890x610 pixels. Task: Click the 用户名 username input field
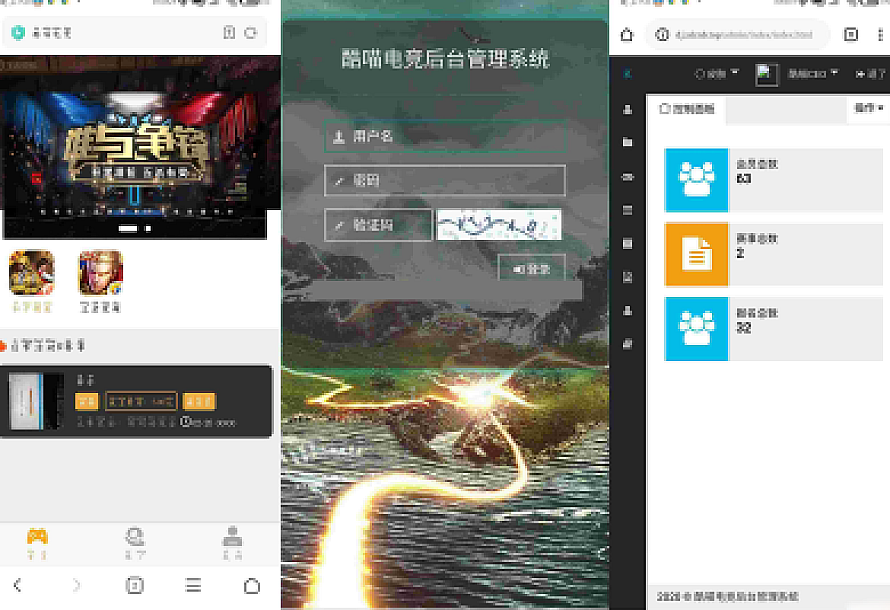click(x=445, y=136)
